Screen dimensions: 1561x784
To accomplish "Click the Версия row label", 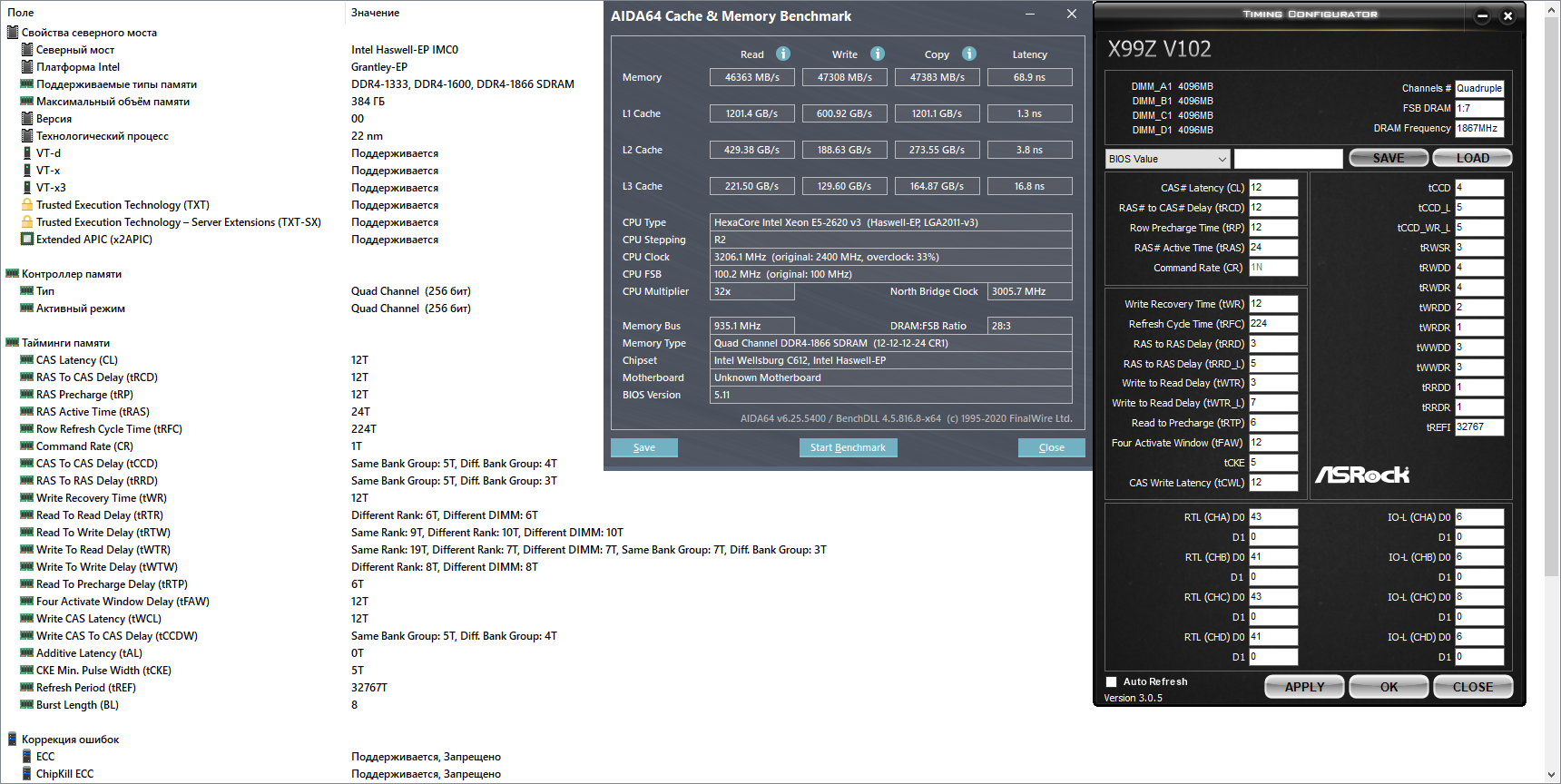I will (x=54, y=119).
